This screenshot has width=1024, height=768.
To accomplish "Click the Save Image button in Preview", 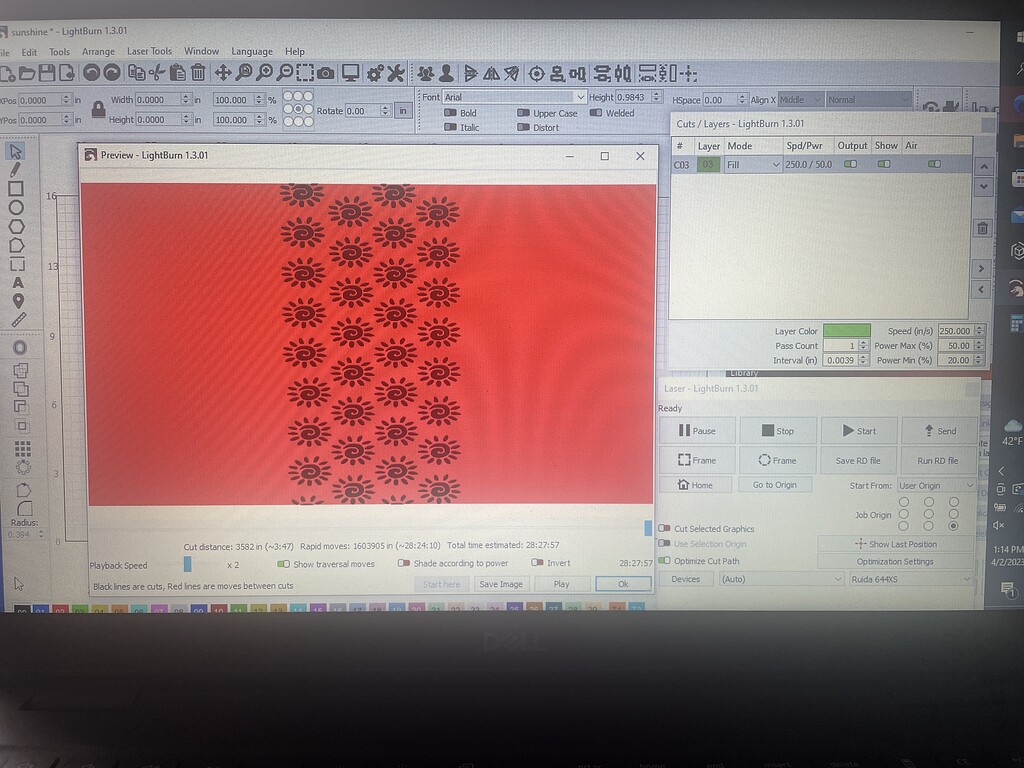I will coord(501,584).
